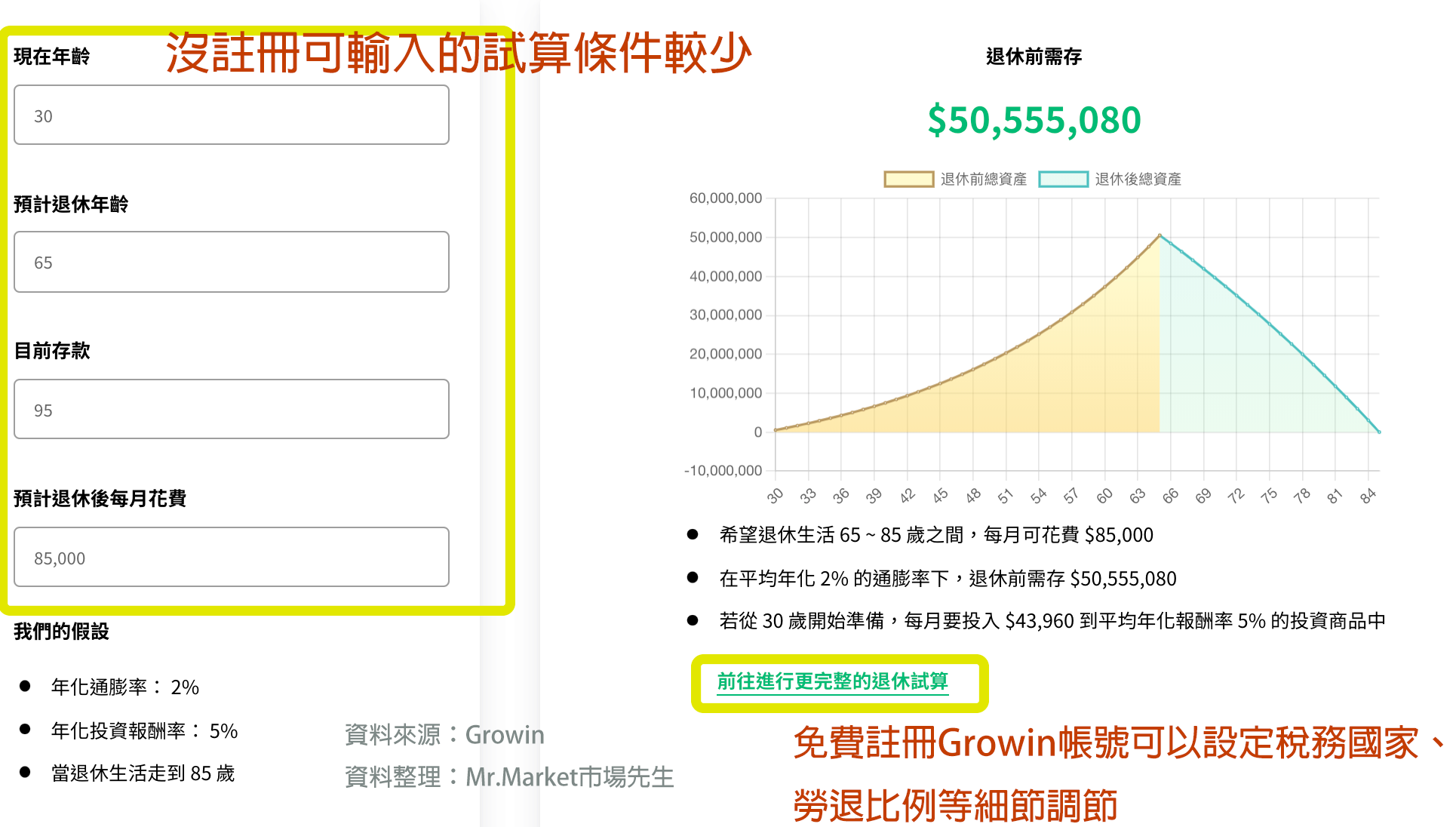Viewport: 1456px width, 827px height.
Task: Toggle the 退休前總資產 legend swatch
Action: [x=908, y=179]
